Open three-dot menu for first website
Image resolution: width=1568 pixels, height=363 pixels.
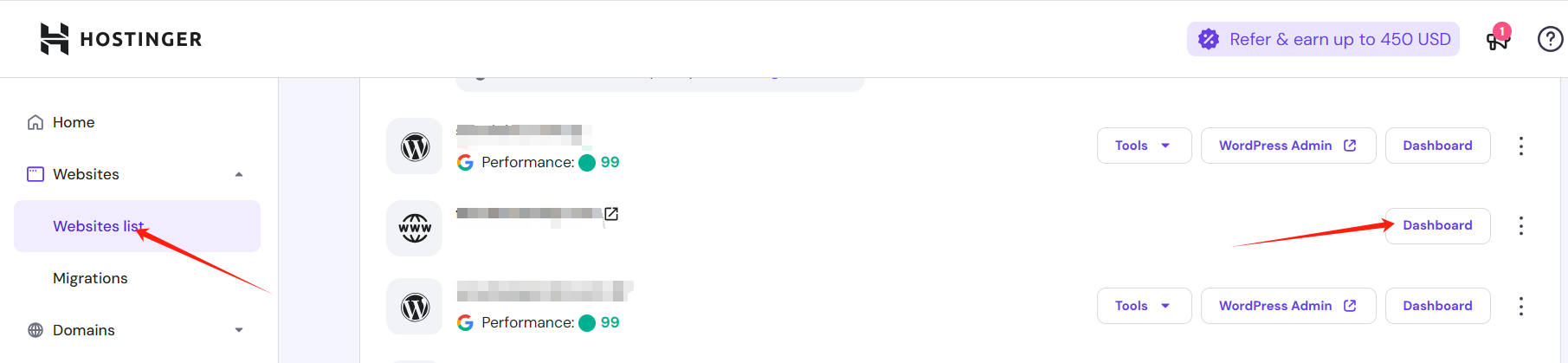pyautogui.click(x=1520, y=146)
